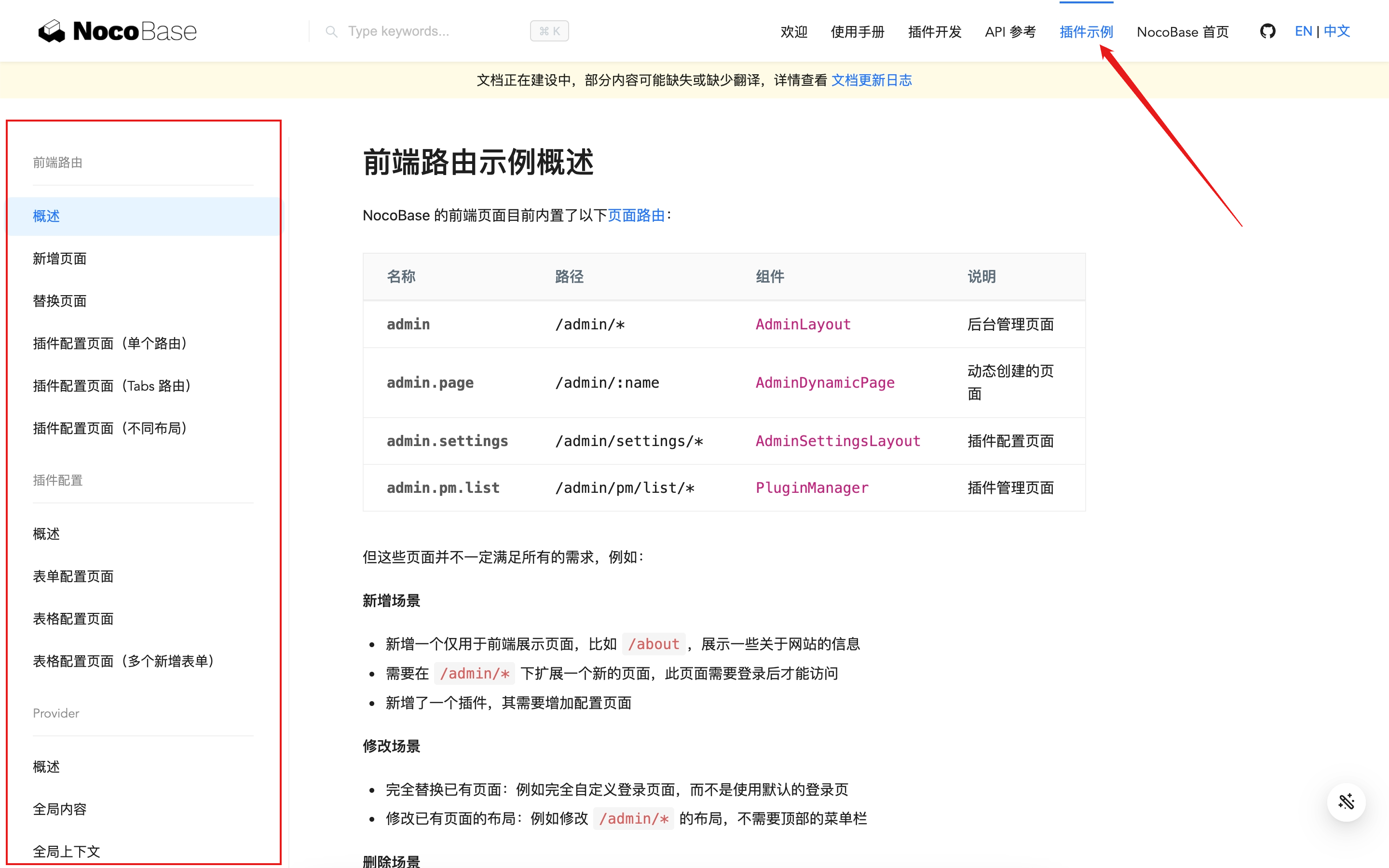Visit NocoBase 首页 link
Screen dimensions: 1389x868
point(1183,31)
